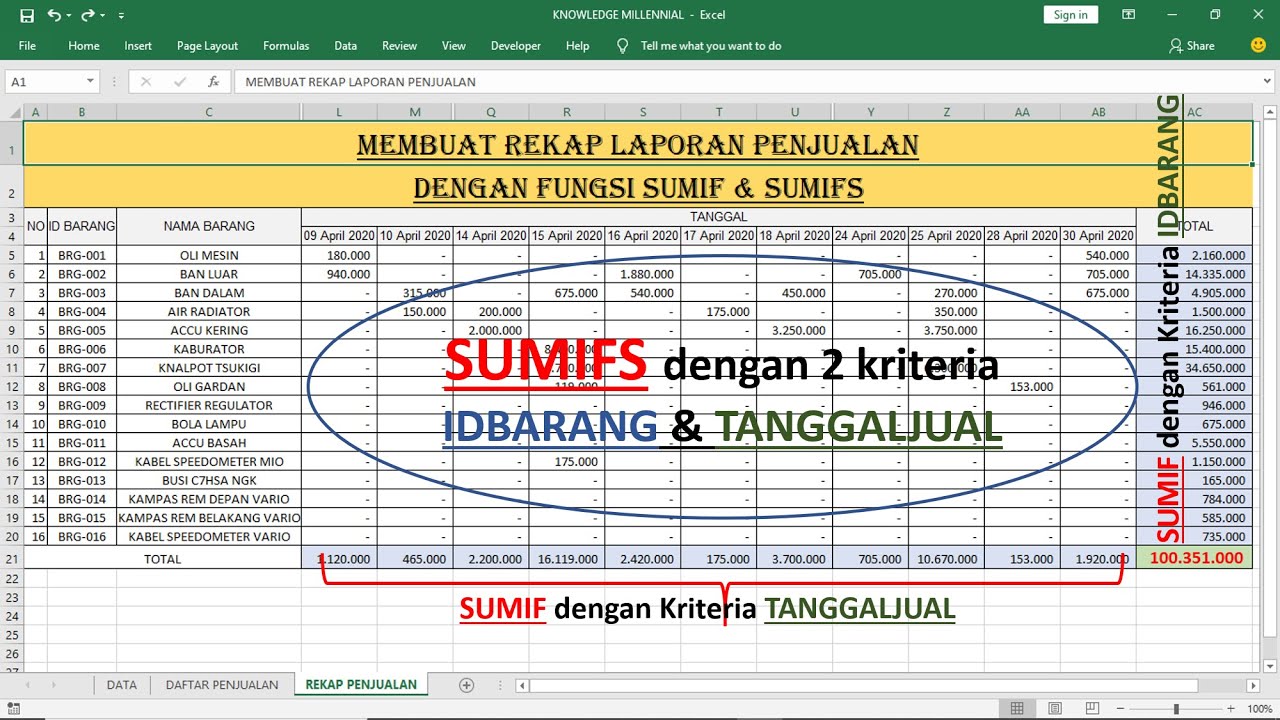Select cell KABEL SPEEDOMETER MIO
This screenshot has width=1280, height=720.
click(x=209, y=462)
